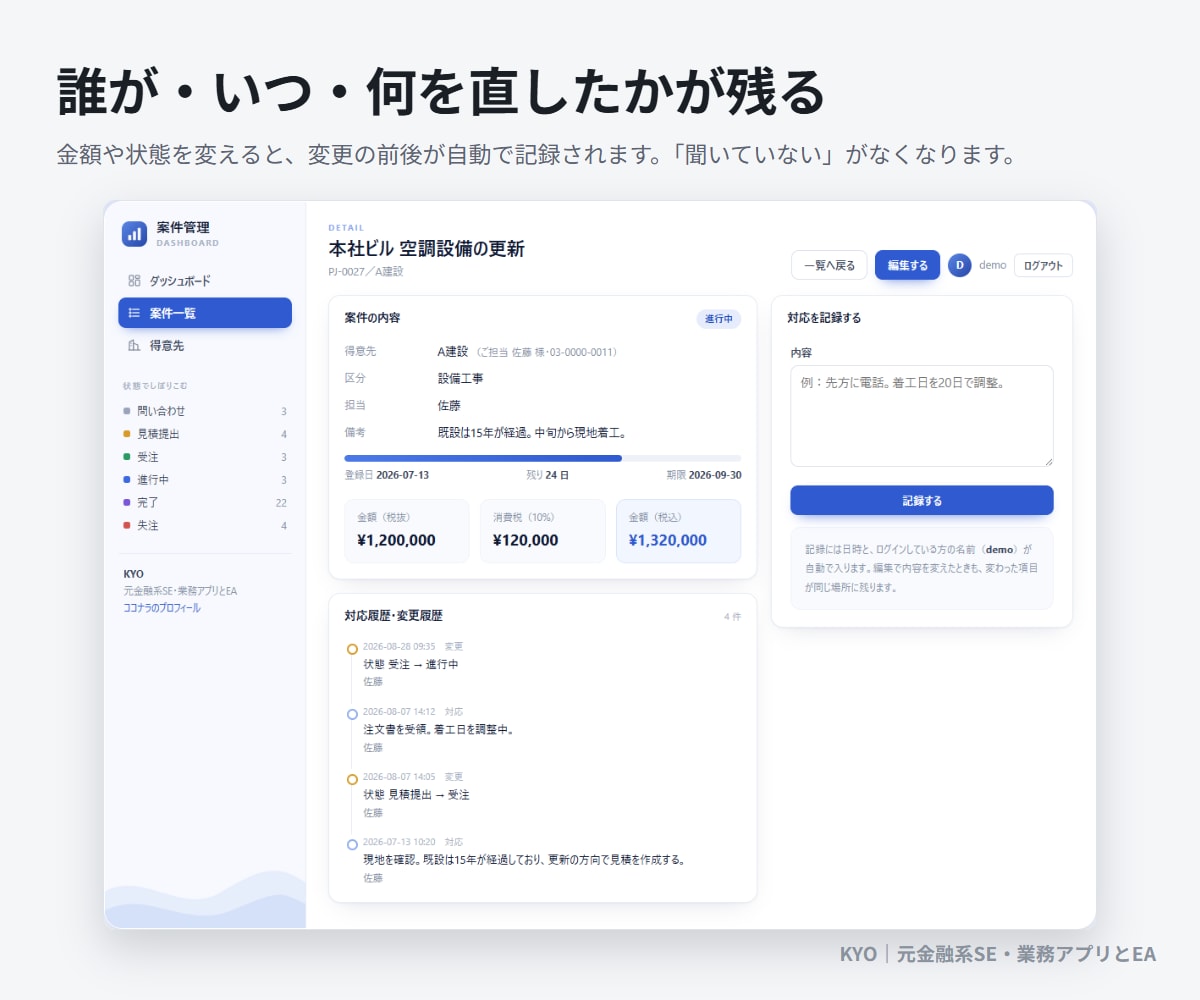Viewport: 1200px width, 1000px height.
Task: Click entry 注文書を受領。着工日を調整中。
Action: (x=439, y=729)
